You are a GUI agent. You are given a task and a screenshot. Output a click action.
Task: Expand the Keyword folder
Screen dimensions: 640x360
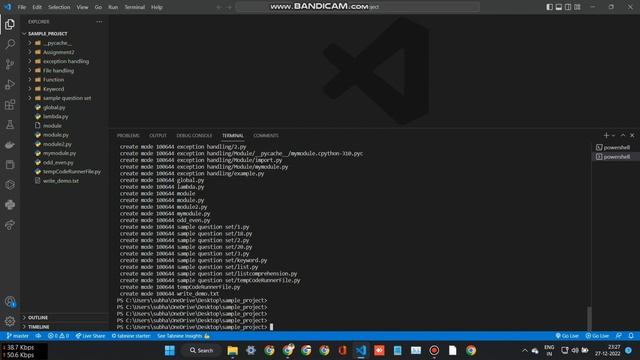tap(53, 89)
